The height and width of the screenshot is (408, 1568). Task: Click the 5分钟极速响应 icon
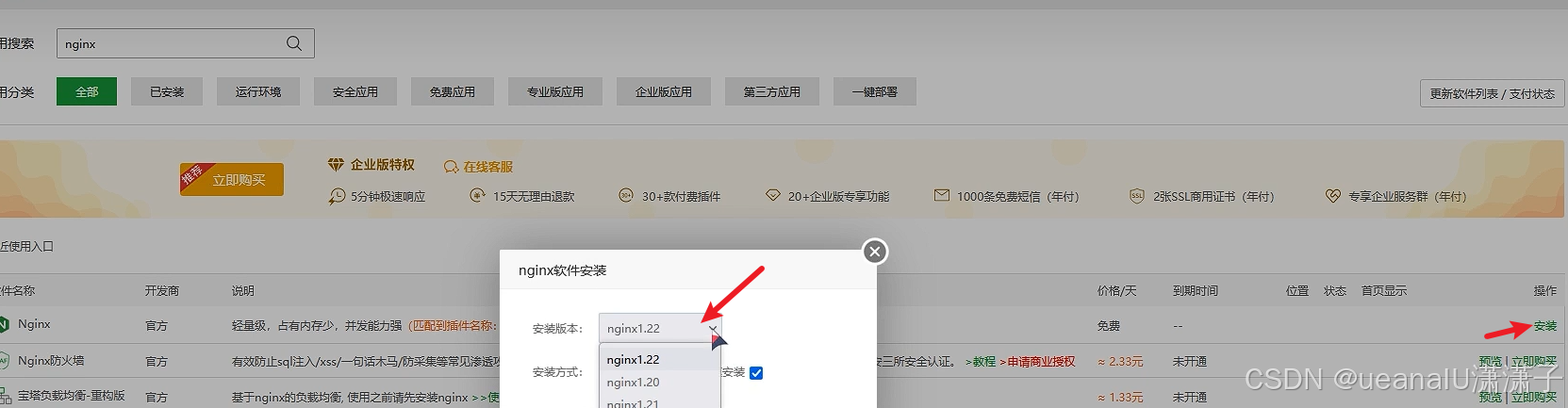[337, 196]
